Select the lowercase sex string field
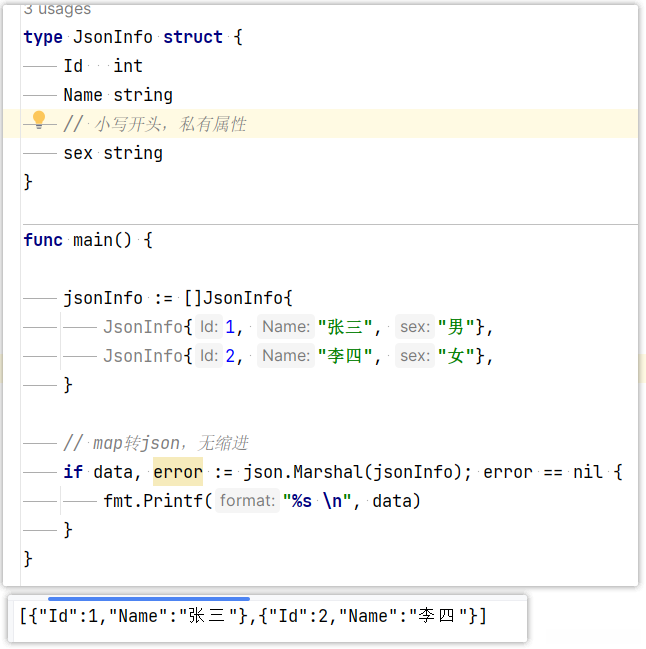Image resolution: width=646 pixels, height=649 pixels. pos(112,153)
